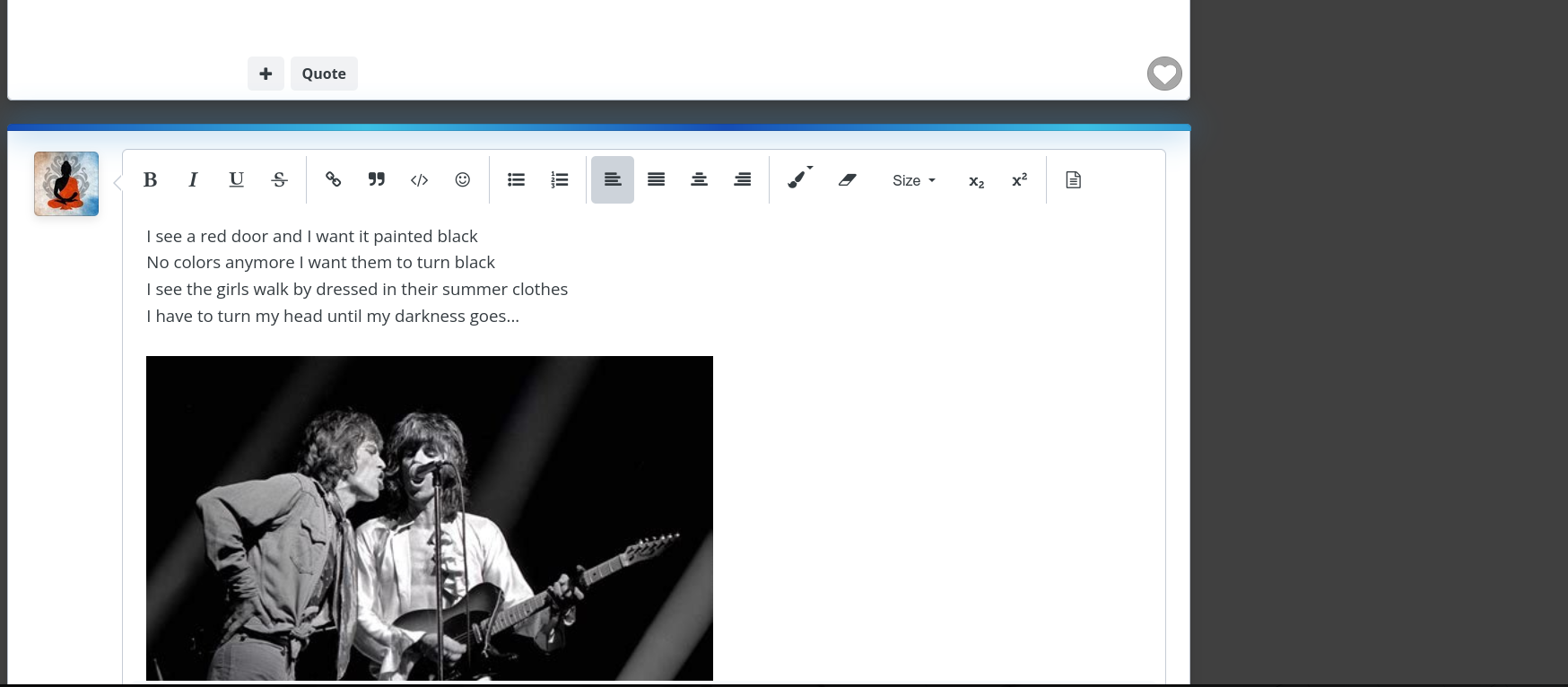
Task: Click the Quote button
Action: coord(324,74)
